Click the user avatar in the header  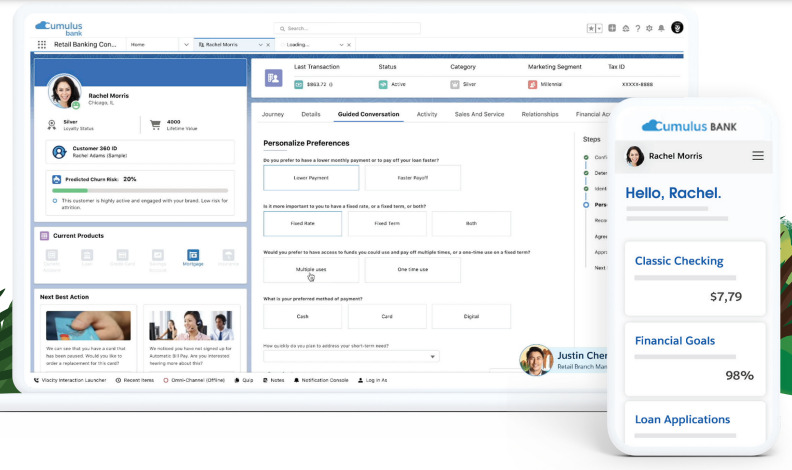[x=677, y=28]
